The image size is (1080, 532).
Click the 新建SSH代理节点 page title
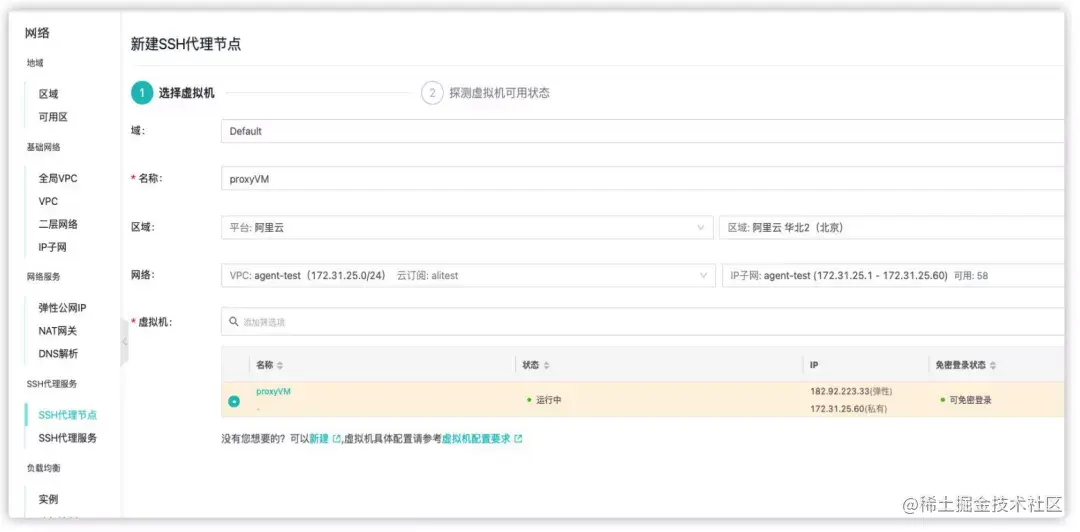[186, 45]
